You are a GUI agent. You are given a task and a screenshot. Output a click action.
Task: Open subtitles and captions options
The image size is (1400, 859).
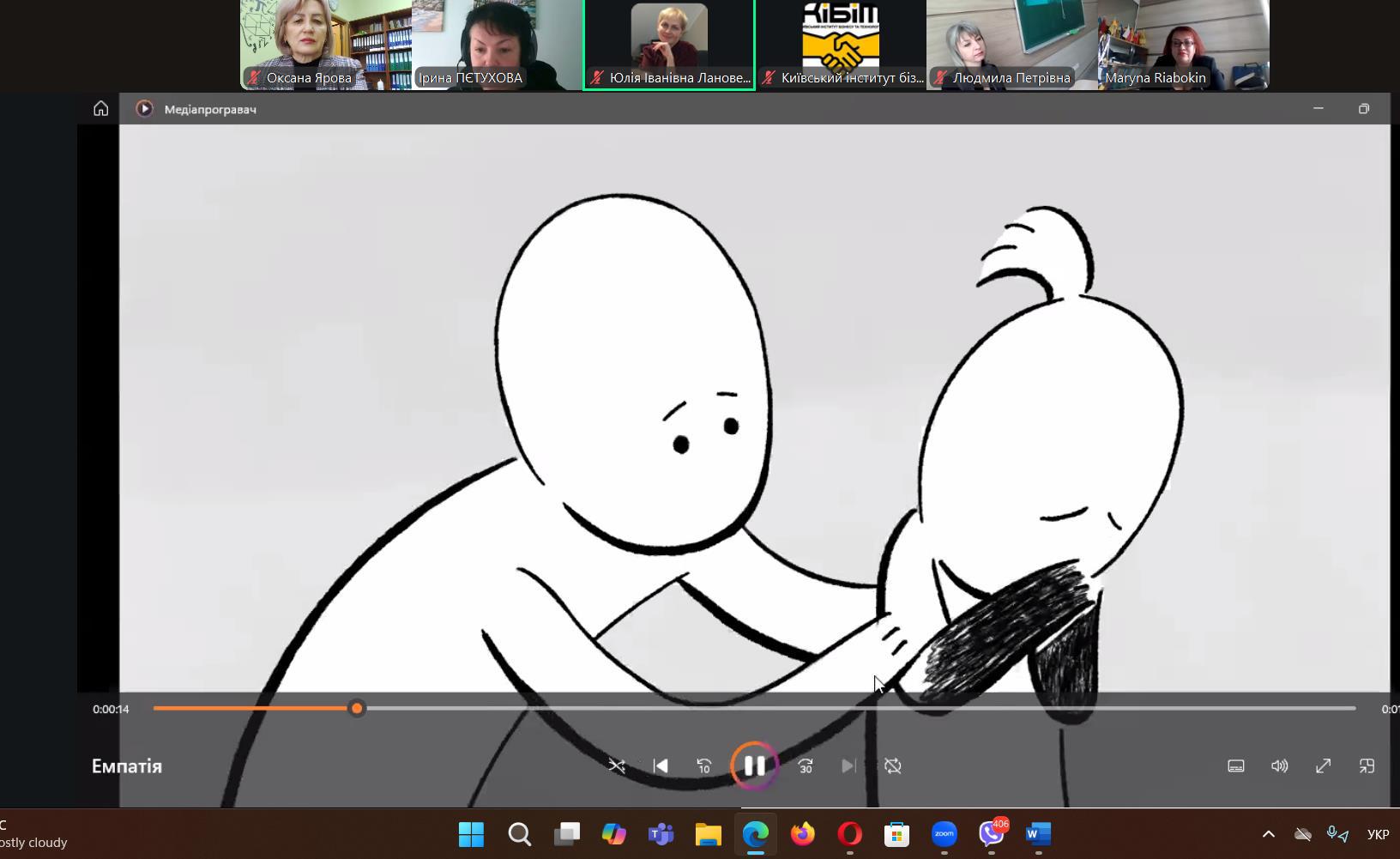1236,765
